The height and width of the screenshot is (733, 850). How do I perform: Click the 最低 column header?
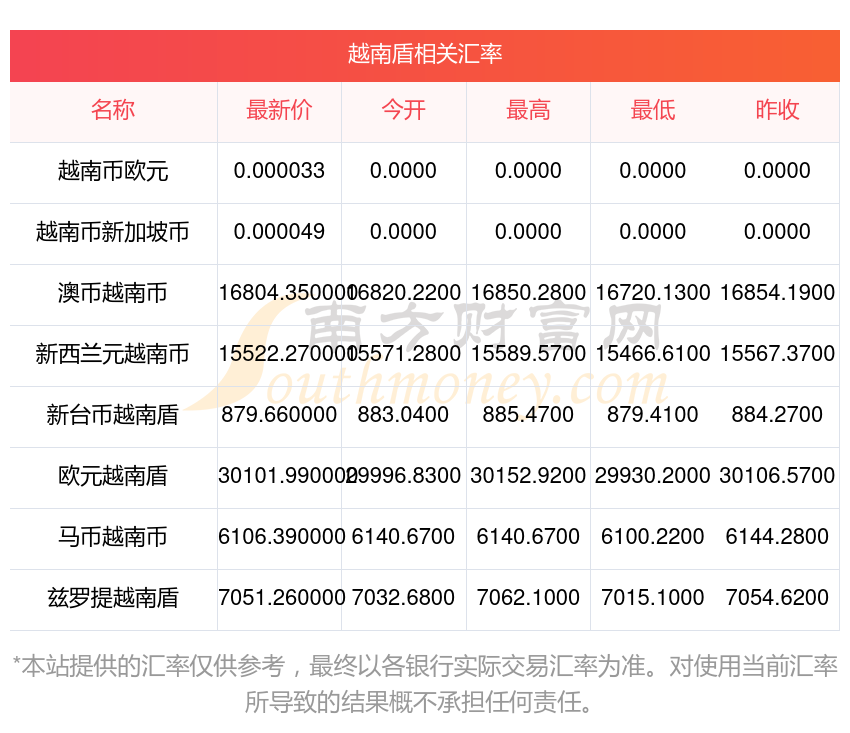[653, 110]
